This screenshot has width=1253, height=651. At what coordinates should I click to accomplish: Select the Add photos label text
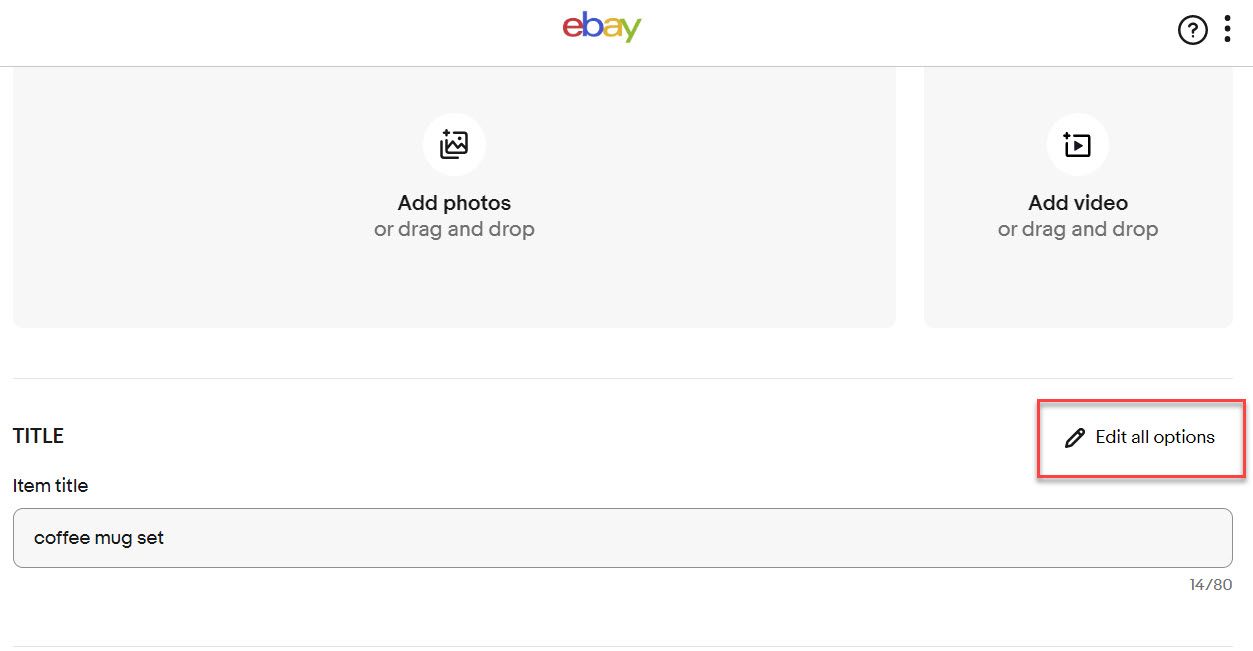tap(454, 203)
